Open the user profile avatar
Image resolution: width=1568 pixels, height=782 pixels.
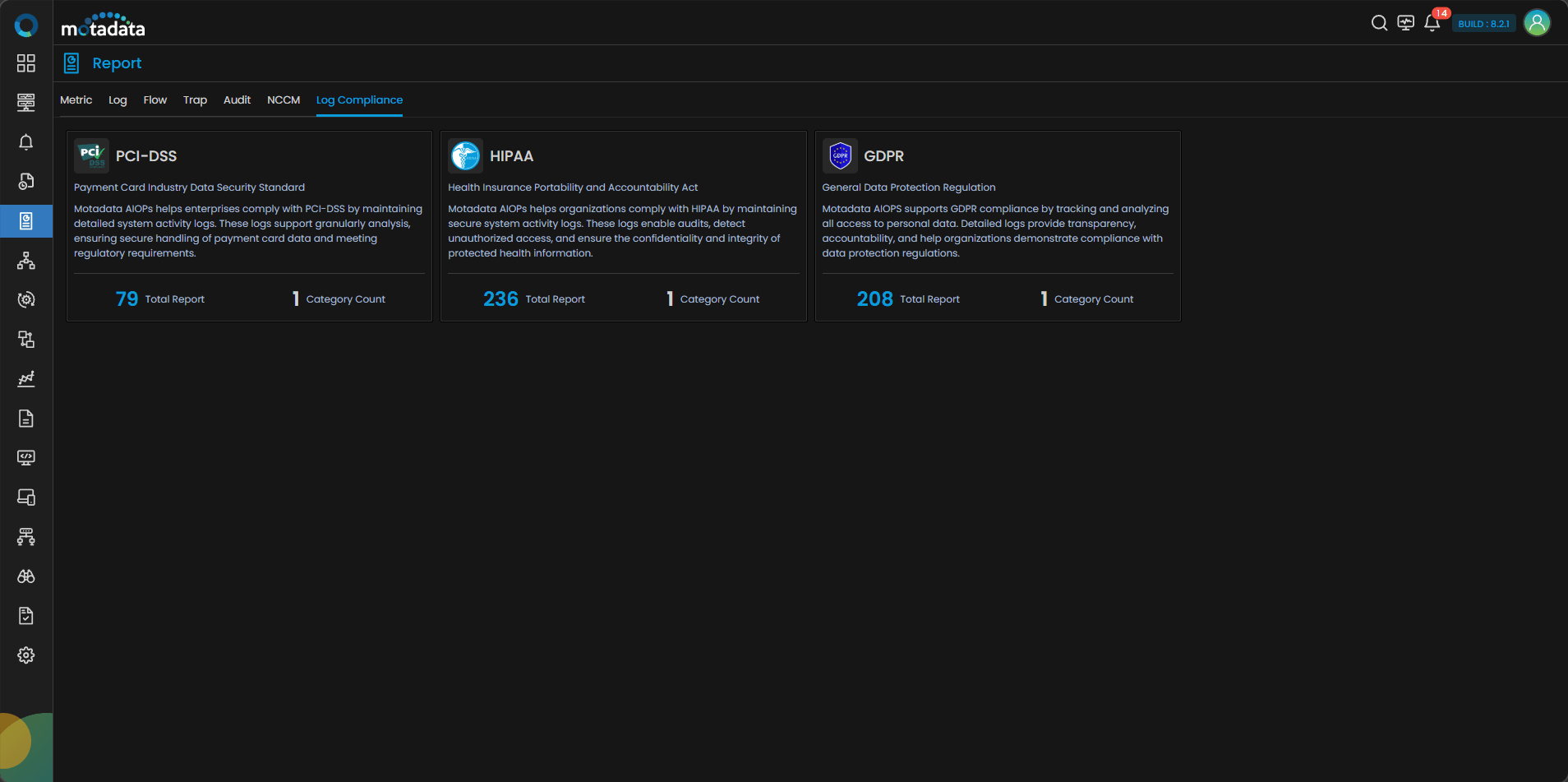click(x=1536, y=23)
